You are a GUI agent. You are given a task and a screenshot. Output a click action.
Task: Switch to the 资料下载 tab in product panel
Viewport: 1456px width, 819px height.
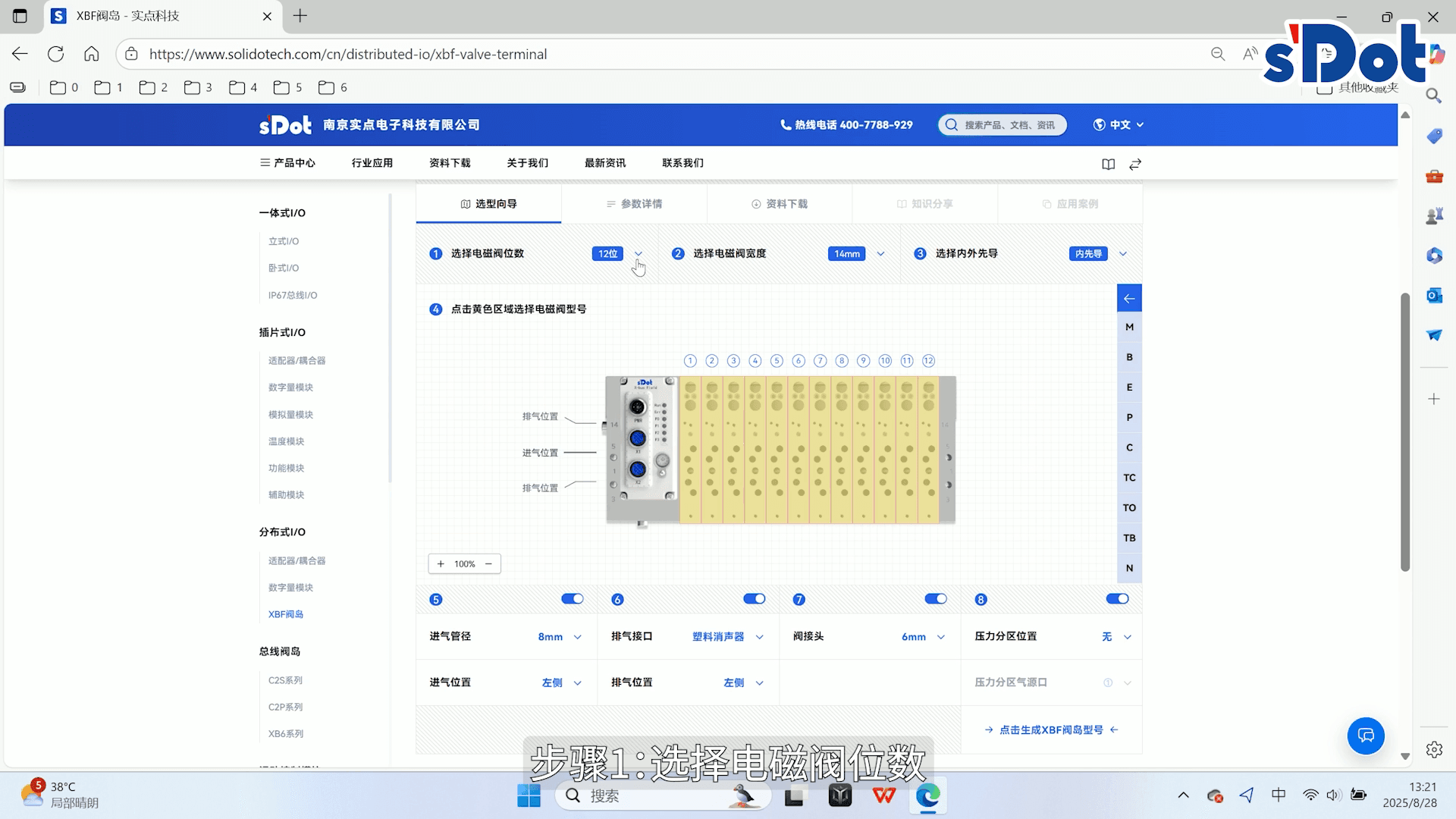[780, 204]
